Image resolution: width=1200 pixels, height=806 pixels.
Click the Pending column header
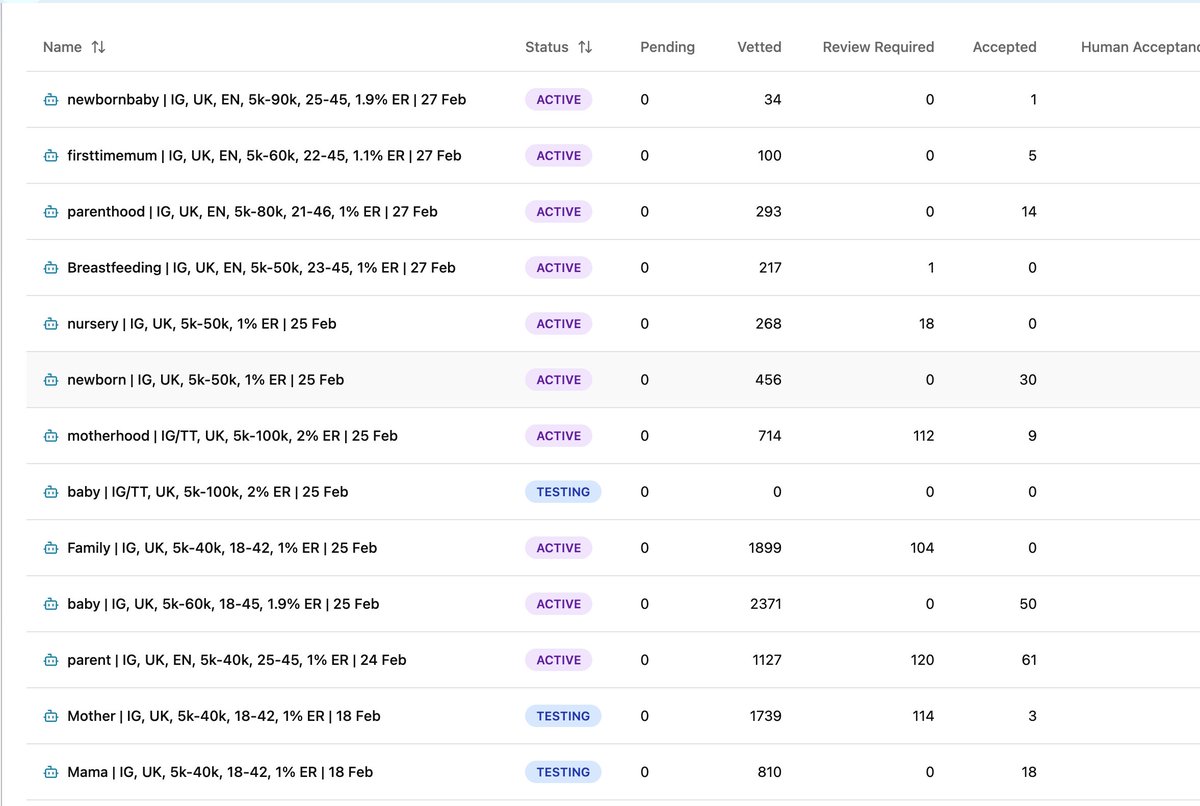667,47
